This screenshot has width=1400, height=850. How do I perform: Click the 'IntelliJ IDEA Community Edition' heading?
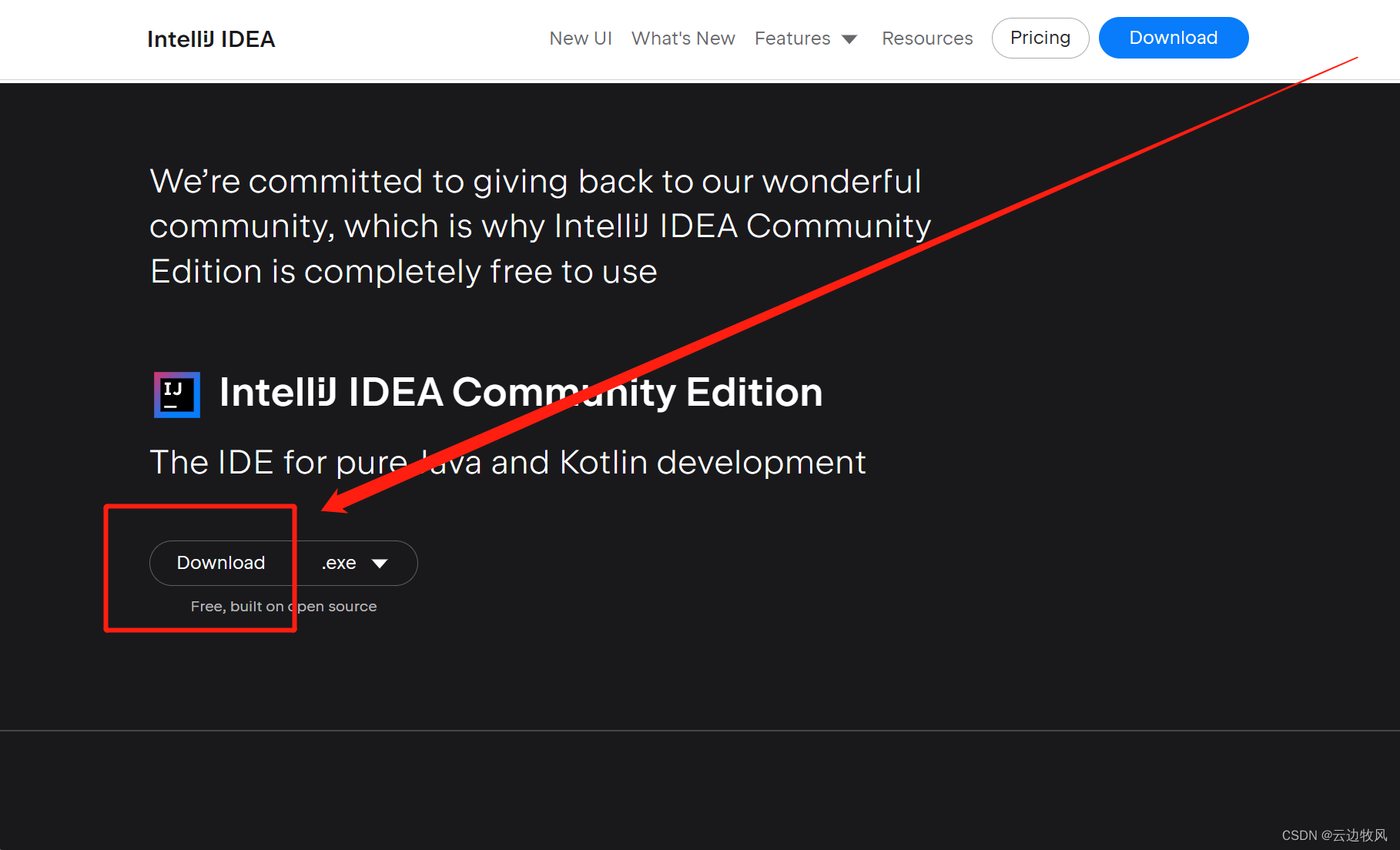(521, 393)
